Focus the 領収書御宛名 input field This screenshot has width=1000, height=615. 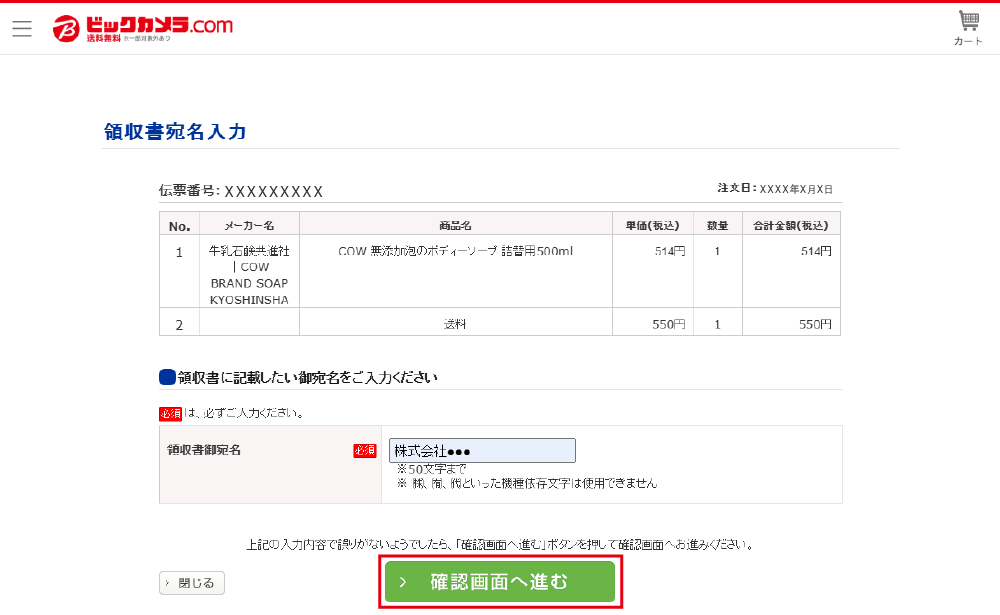482,450
